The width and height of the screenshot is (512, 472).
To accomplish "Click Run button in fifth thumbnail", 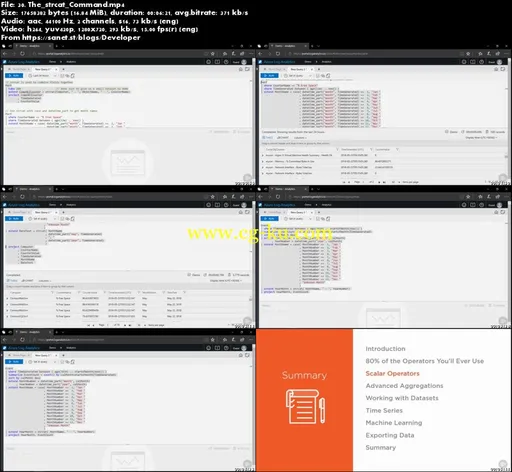I will [14, 362].
